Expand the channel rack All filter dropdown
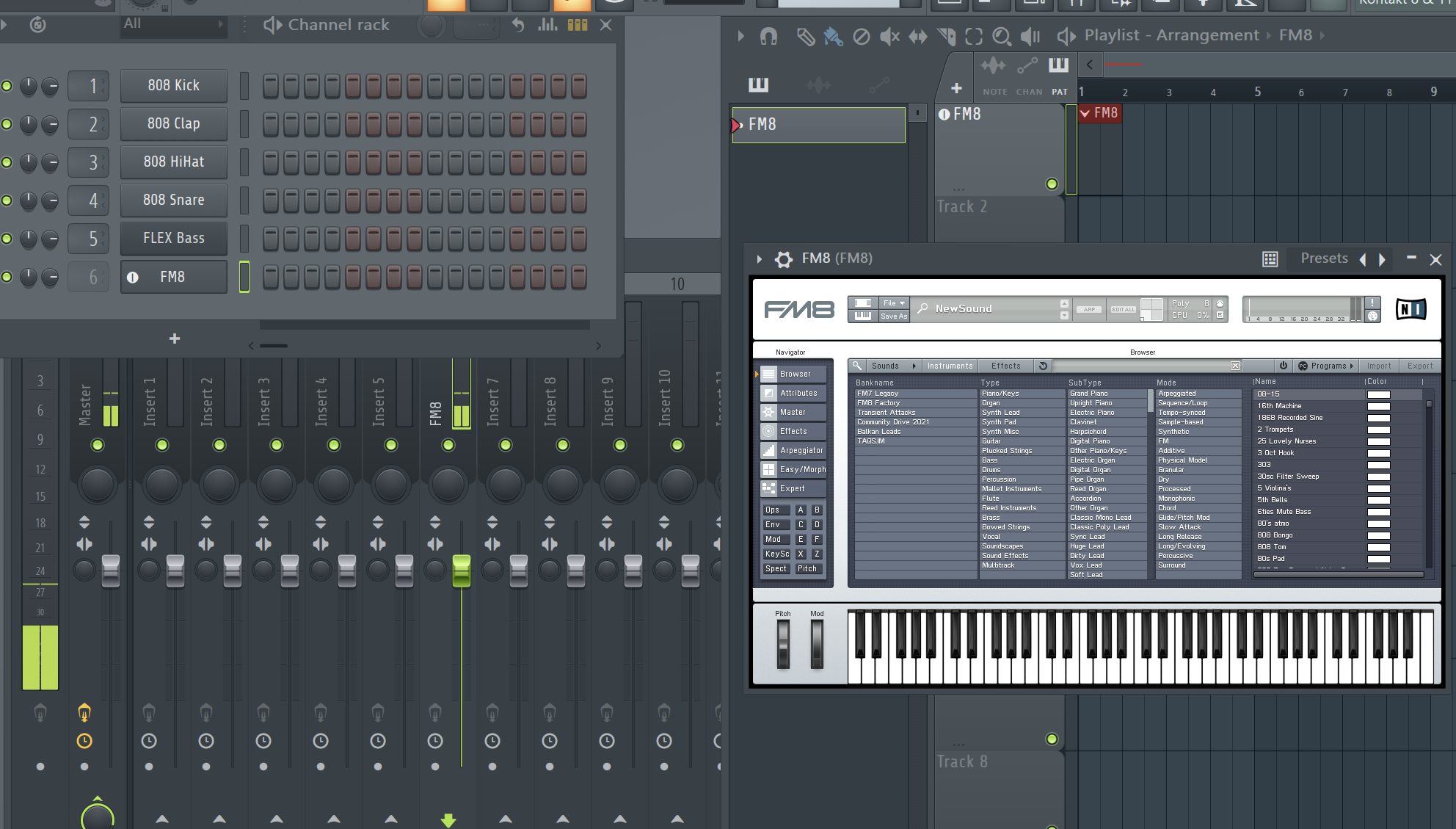Viewport: 1456px width, 829px height. (173, 24)
